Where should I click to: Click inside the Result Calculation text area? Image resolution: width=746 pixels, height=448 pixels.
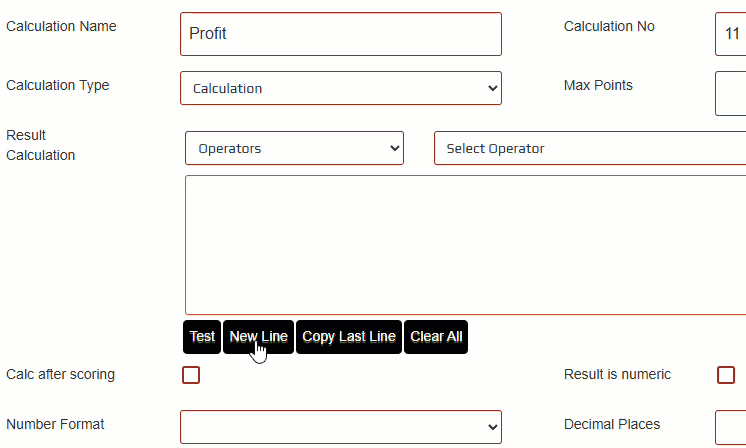click(465, 245)
